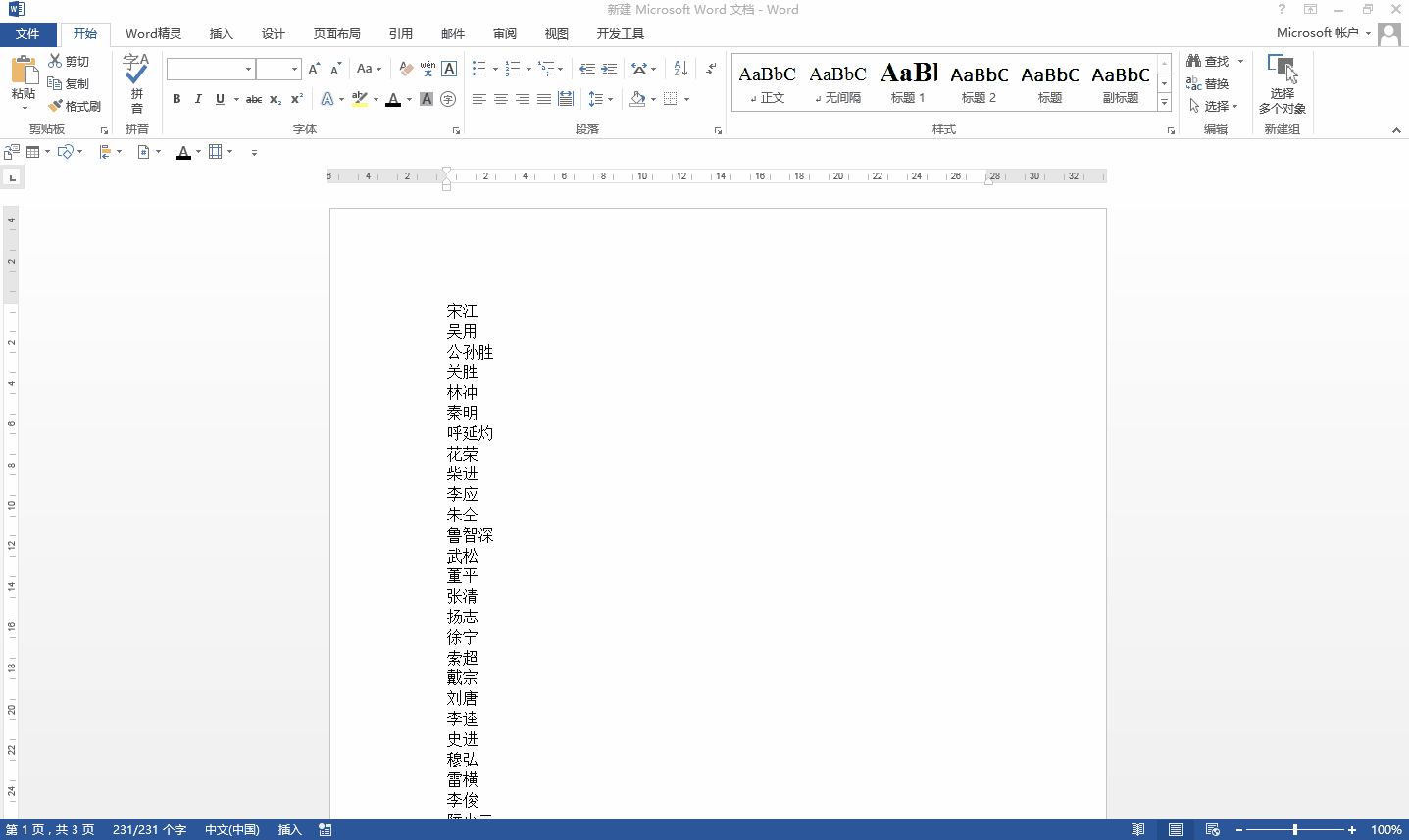Collapse the ribbon with chevron

pyautogui.click(x=1396, y=130)
